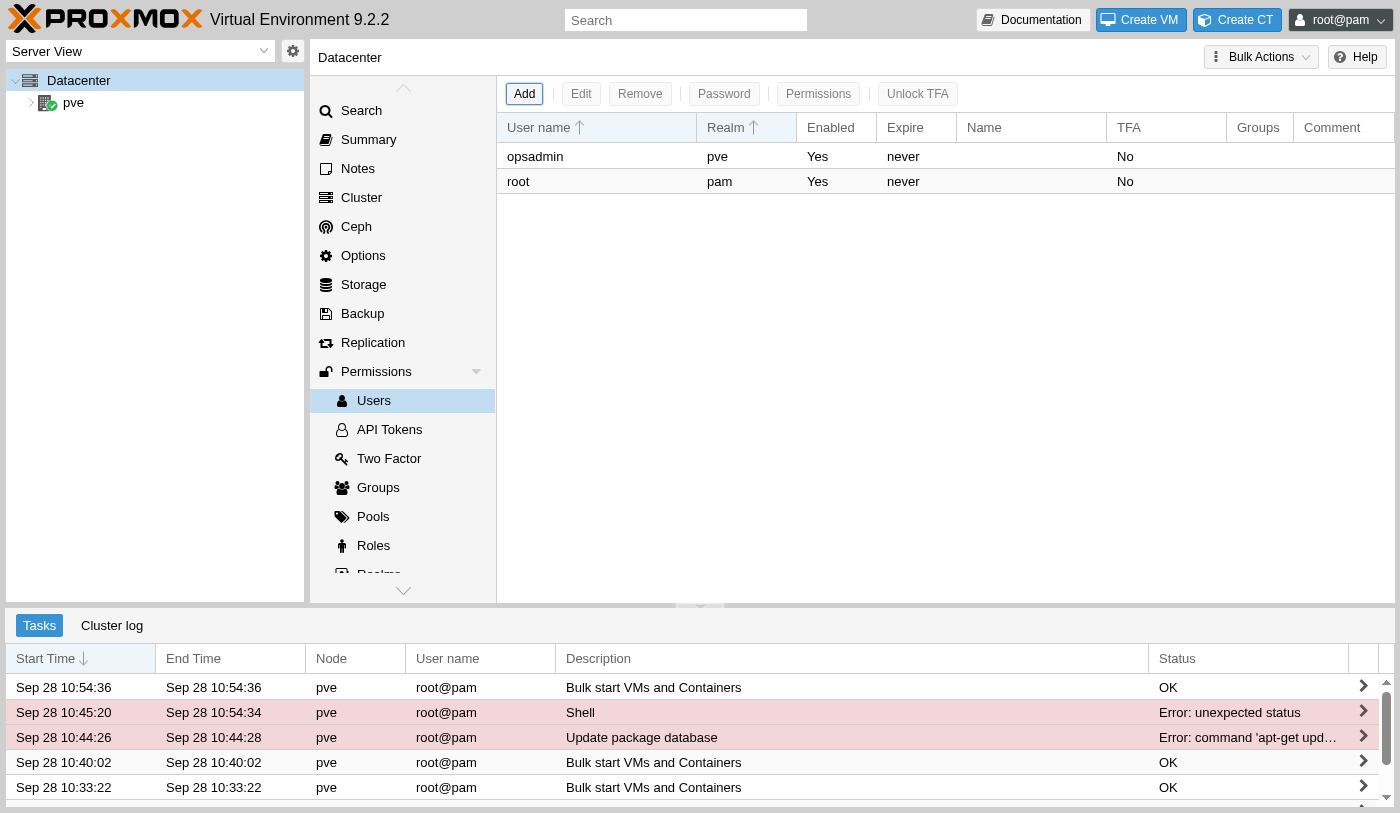Focus the top Search field
1400x813 pixels.
pos(686,20)
